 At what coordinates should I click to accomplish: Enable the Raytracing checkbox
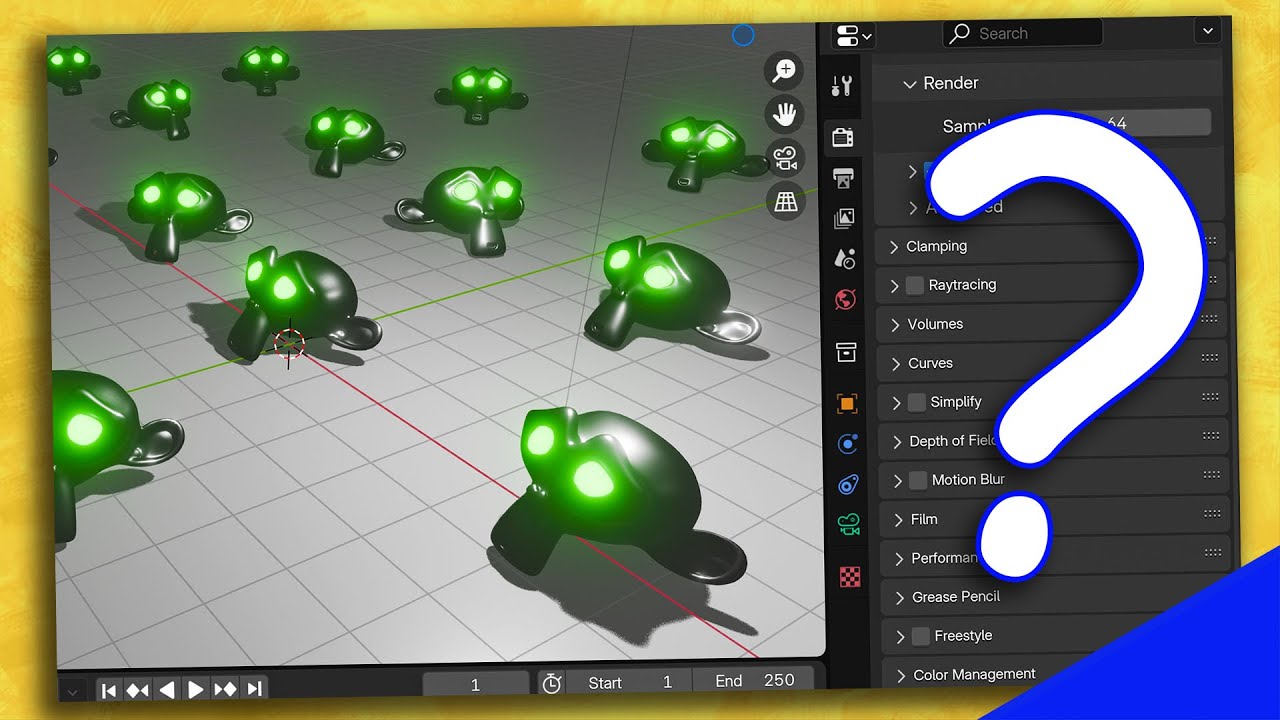pos(915,285)
